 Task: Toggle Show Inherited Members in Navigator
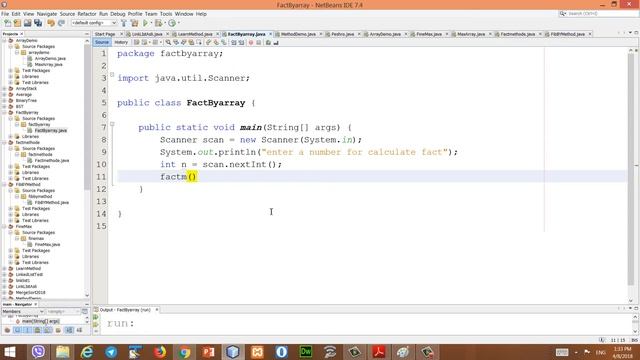click(7, 330)
